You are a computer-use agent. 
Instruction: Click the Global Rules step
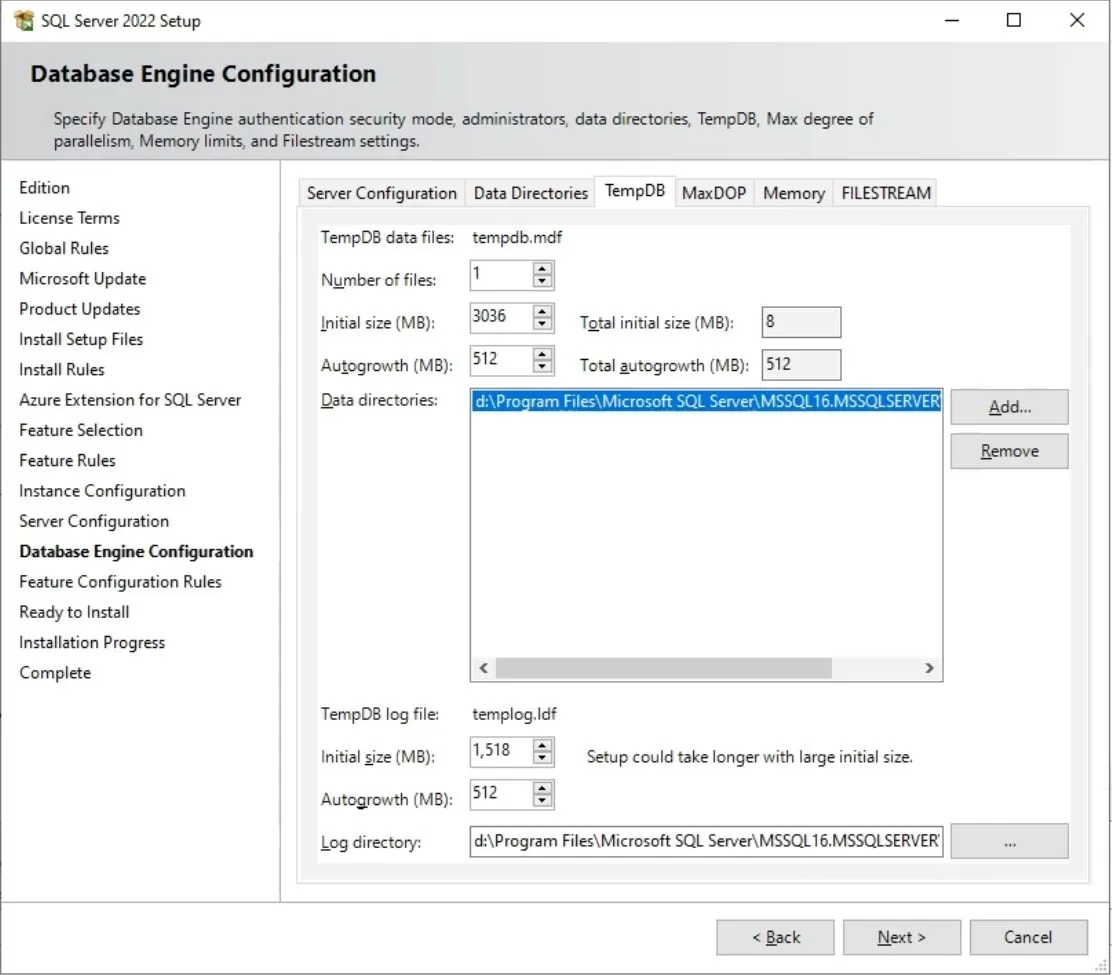64,249
